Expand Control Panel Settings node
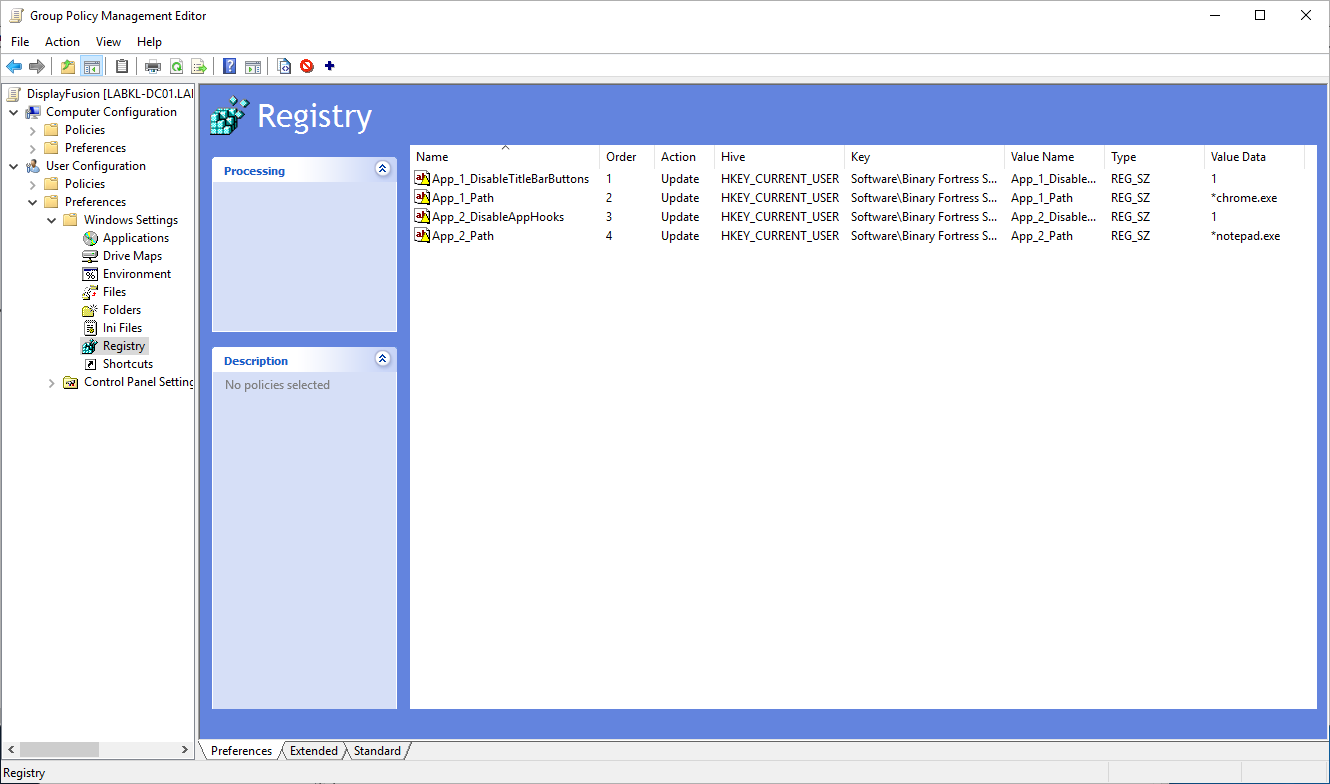This screenshot has height=784, width=1330. (x=52, y=382)
